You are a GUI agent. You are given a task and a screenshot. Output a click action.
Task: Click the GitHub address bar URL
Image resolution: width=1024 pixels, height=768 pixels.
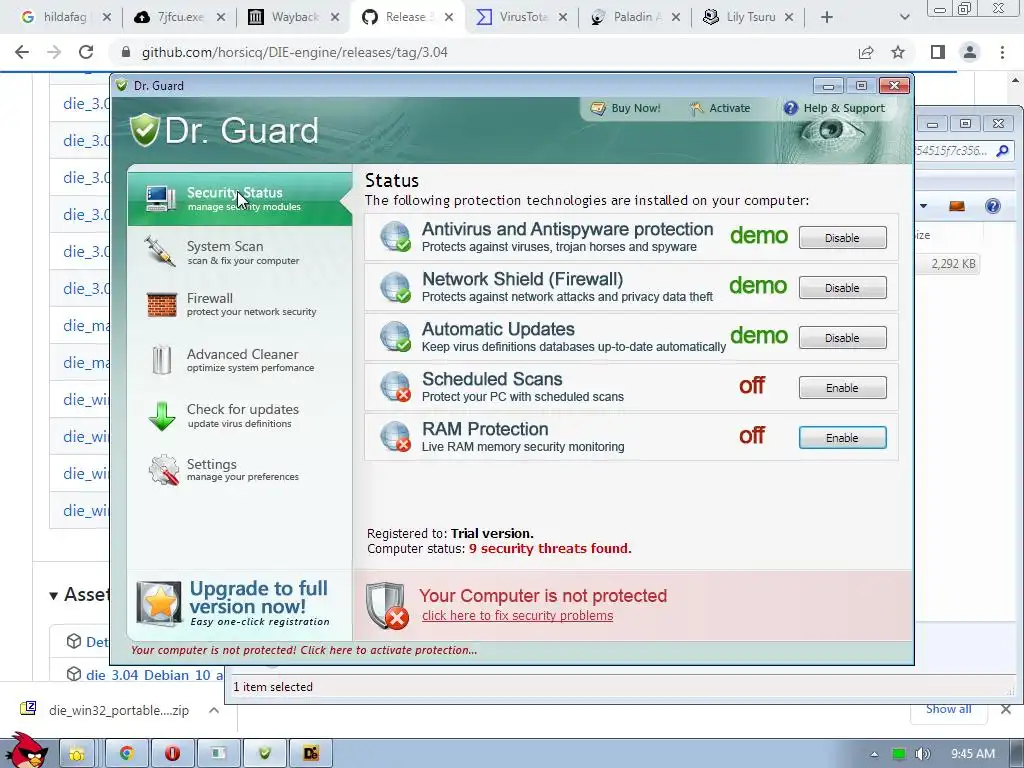coord(295,52)
